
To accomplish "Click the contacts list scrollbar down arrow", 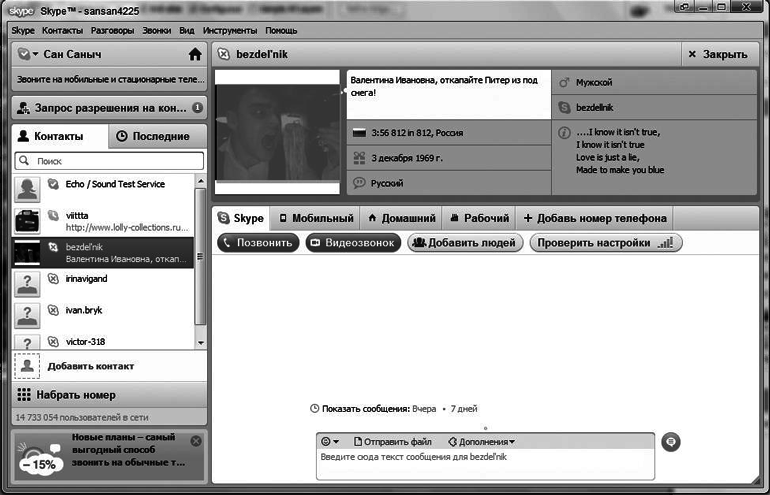I will click(x=199, y=342).
